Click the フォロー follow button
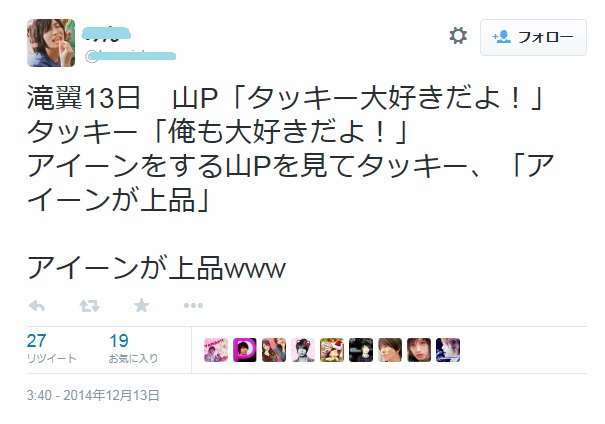Image resolution: width=605 pixels, height=424 pixels. tap(533, 37)
